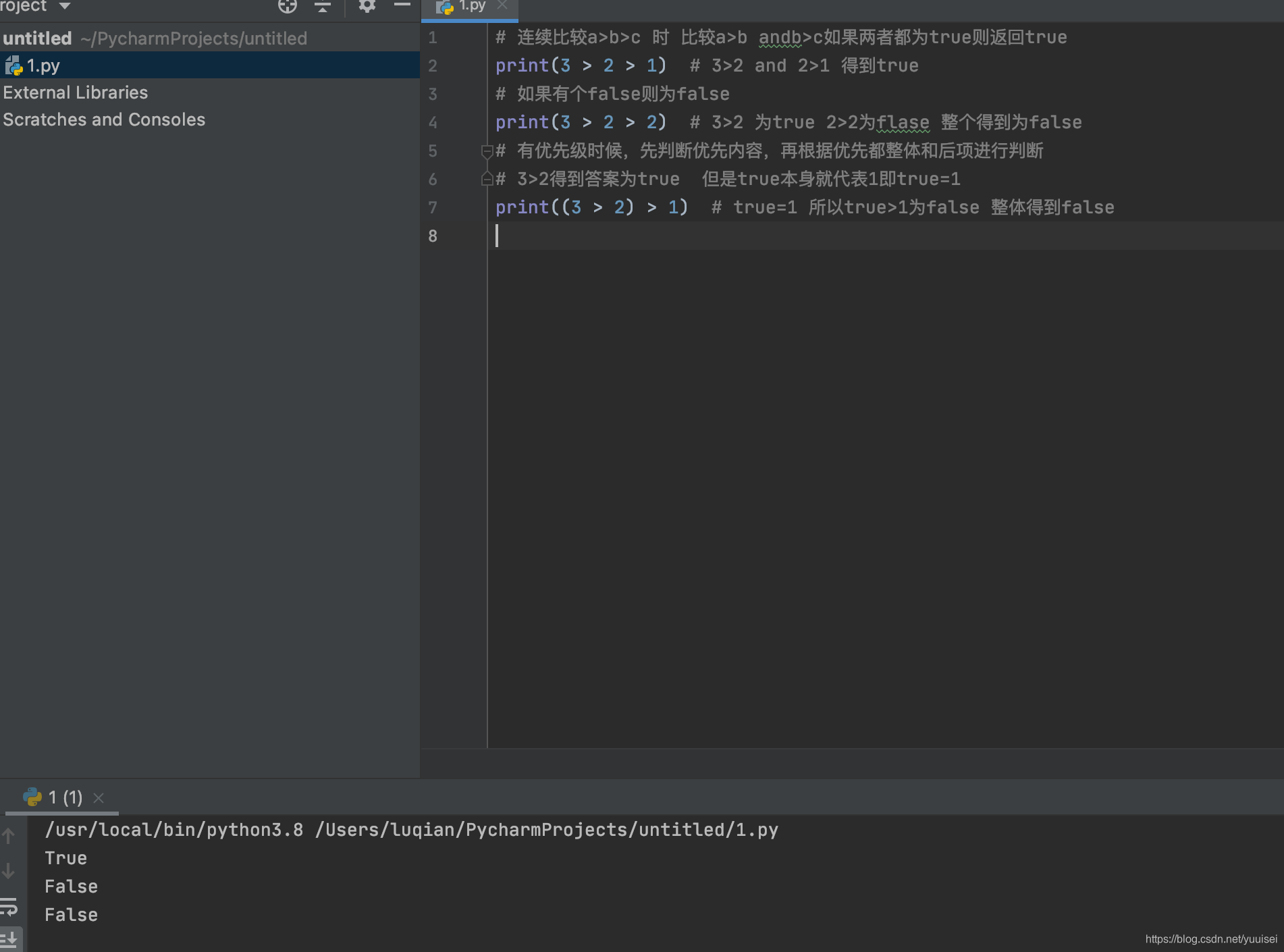This screenshot has height=952, width=1284.
Task: Place cursor on empty line 8
Action: [x=884, y=236]
